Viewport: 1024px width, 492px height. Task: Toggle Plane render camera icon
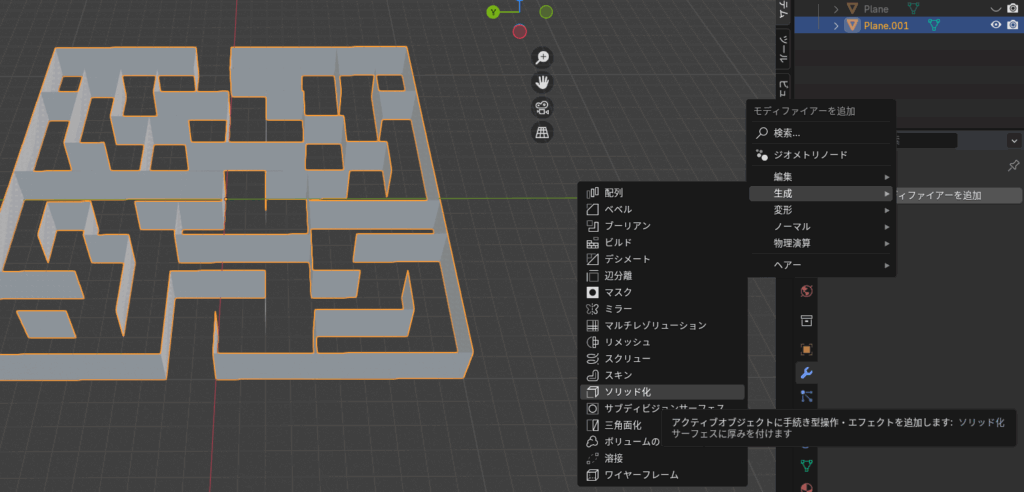1013,8
